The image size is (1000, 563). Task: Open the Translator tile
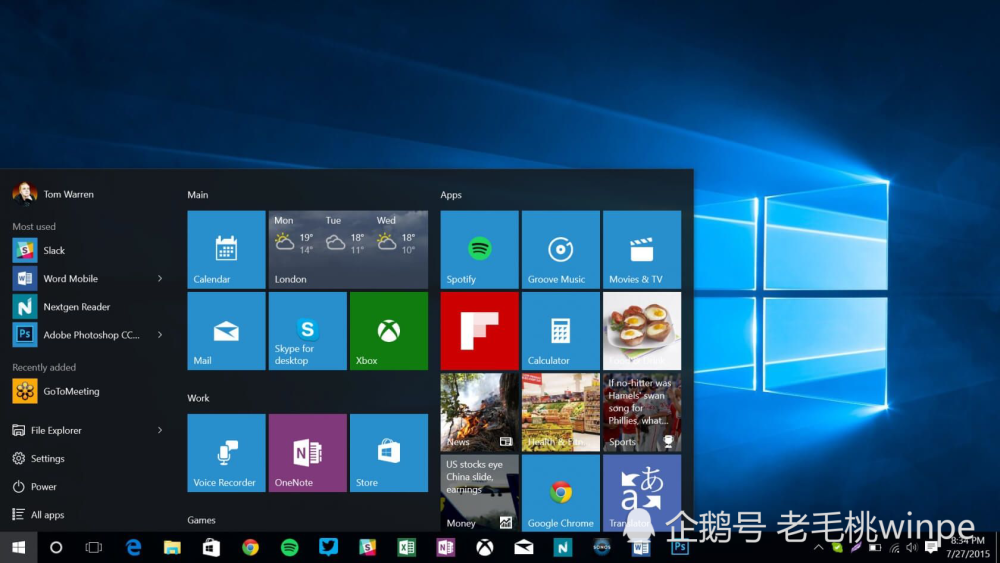[x=642, y=493]
